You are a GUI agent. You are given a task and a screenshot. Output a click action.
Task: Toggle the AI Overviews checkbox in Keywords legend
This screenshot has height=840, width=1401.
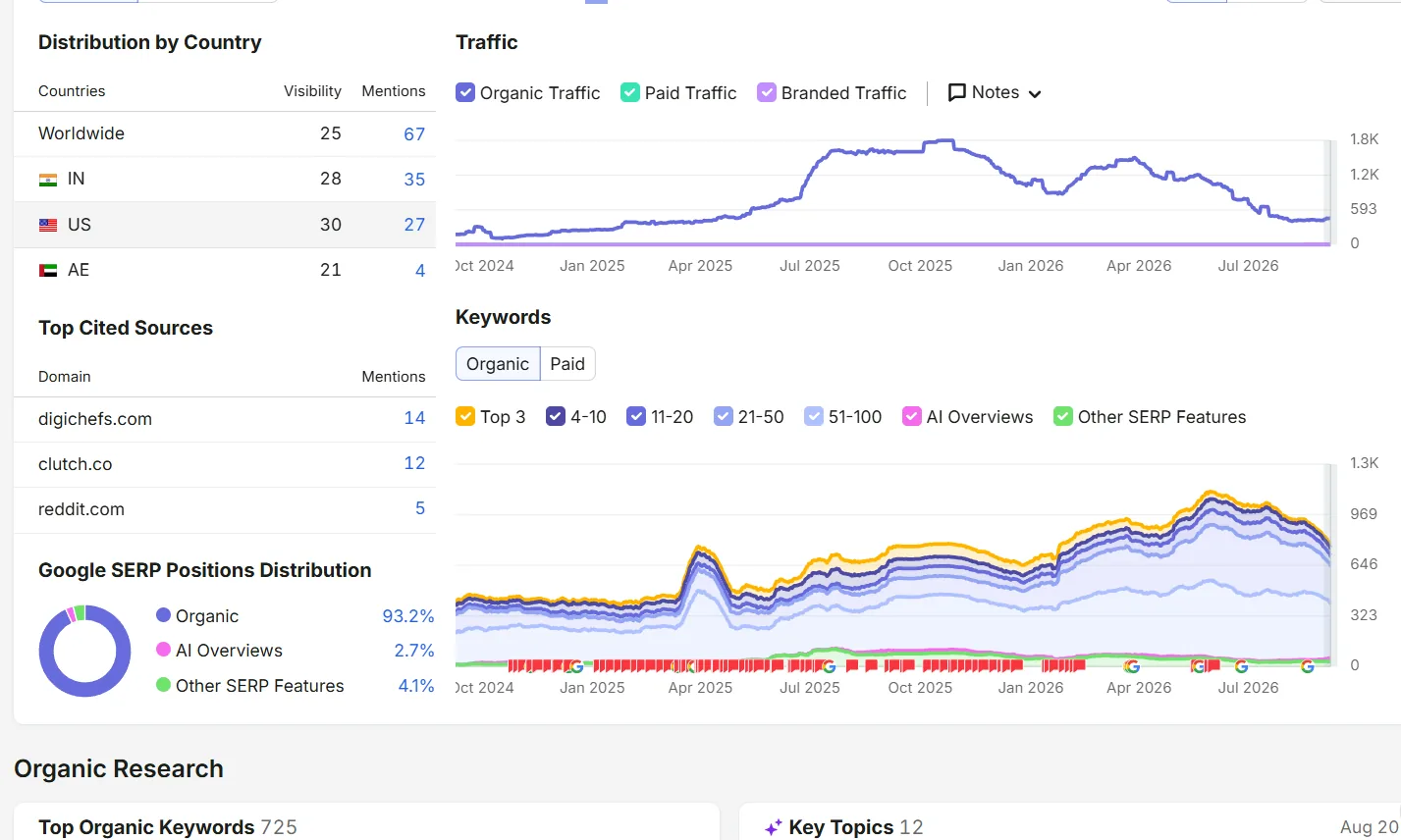(912, 416)
